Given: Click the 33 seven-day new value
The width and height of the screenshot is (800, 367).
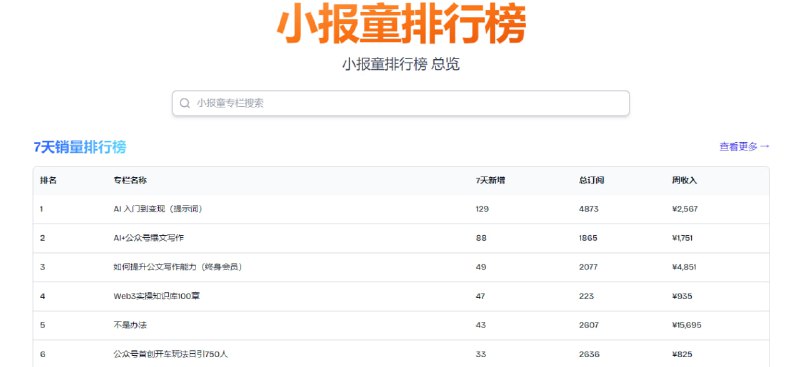Looking at the screenshot, I should (481, 354).
